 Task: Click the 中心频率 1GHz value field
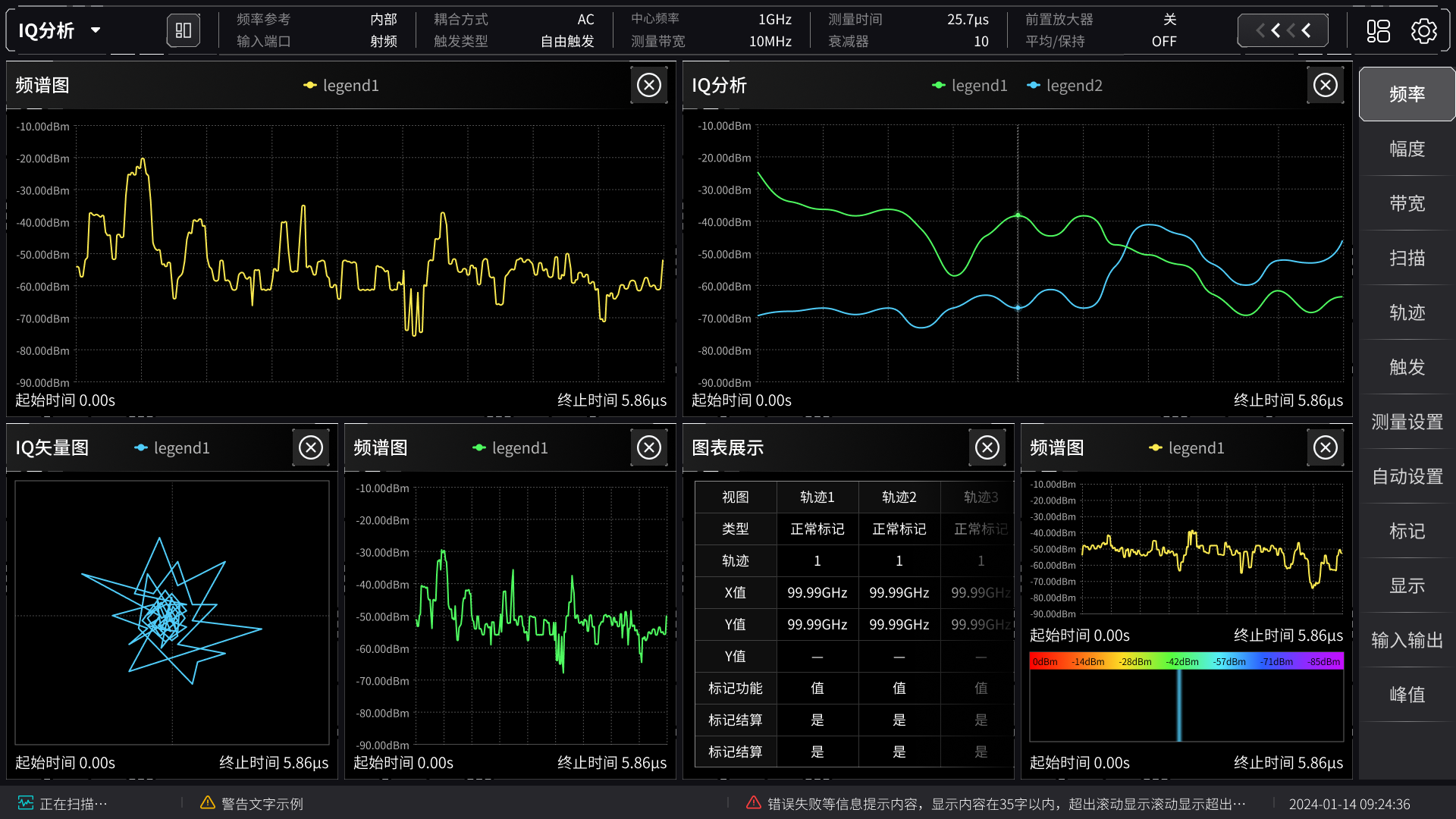coord(774,19)
